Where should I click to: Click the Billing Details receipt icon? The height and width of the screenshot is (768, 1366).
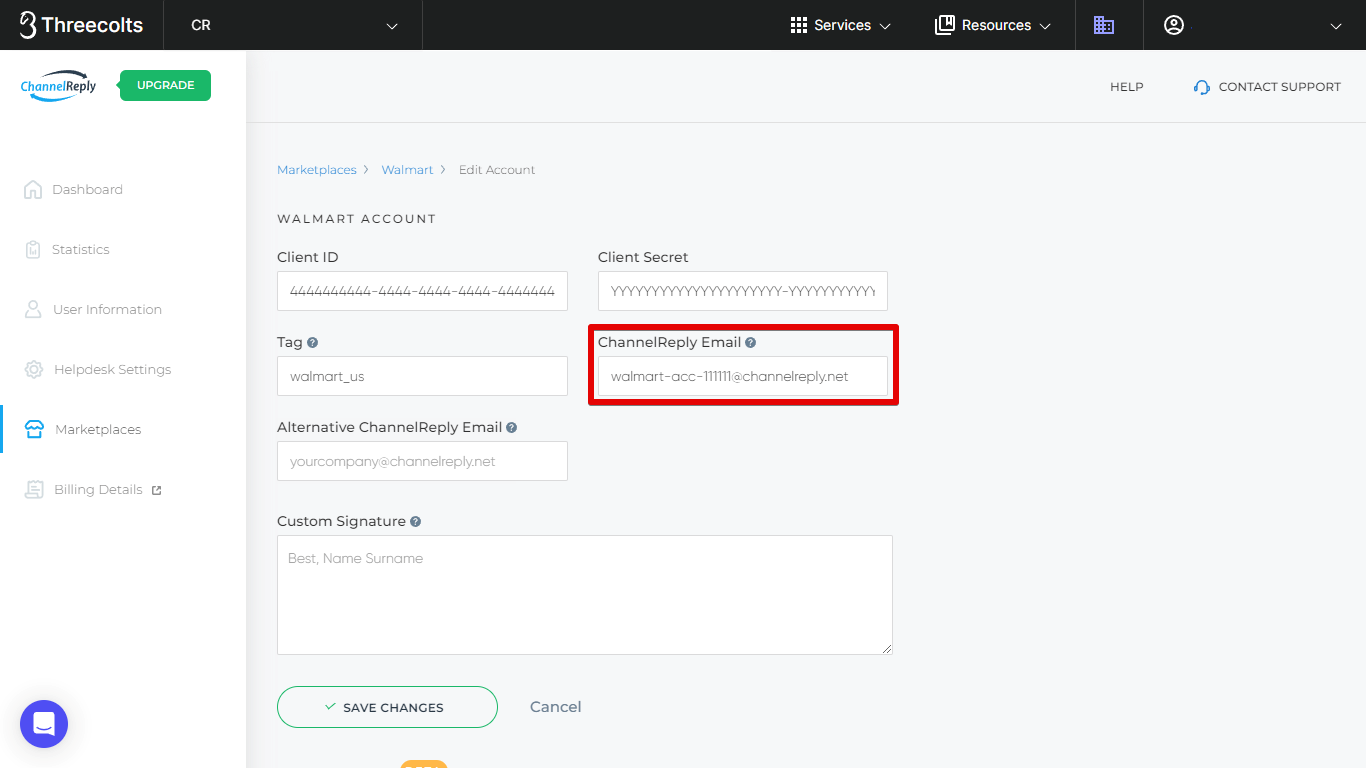34,489
